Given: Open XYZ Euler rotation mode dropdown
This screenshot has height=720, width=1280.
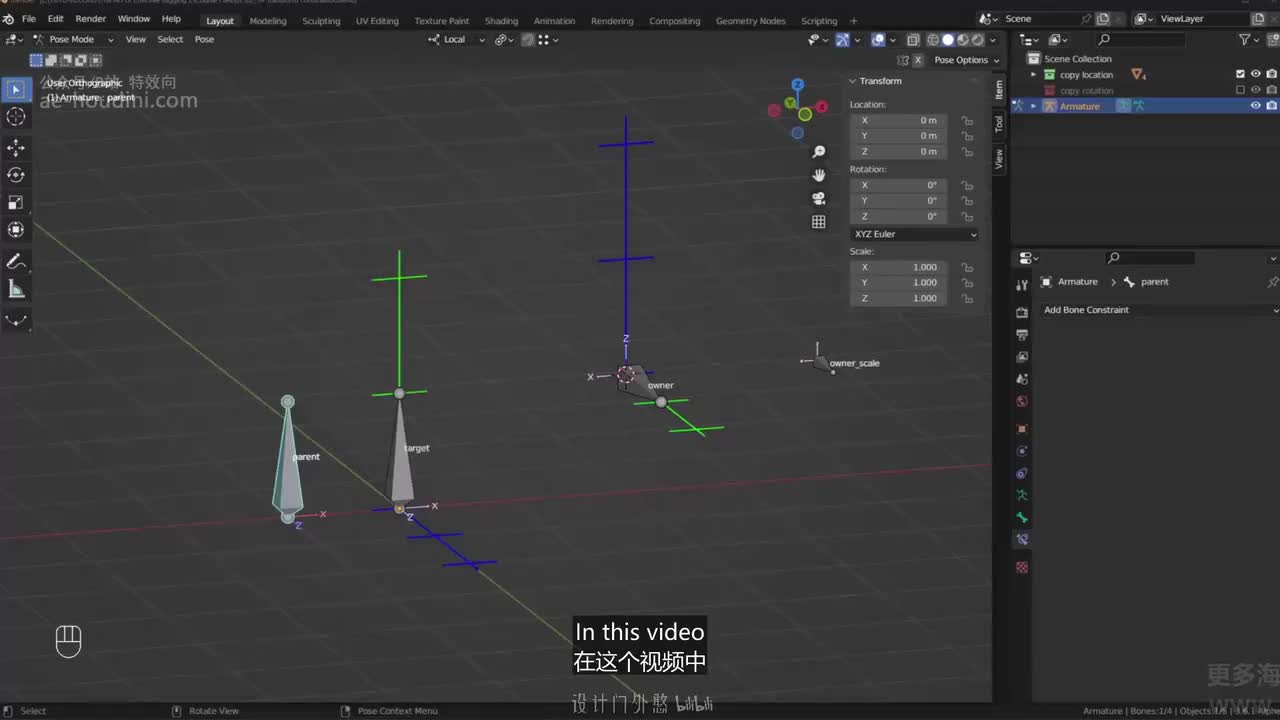Looking at the screenshot, I should [914, 234].
